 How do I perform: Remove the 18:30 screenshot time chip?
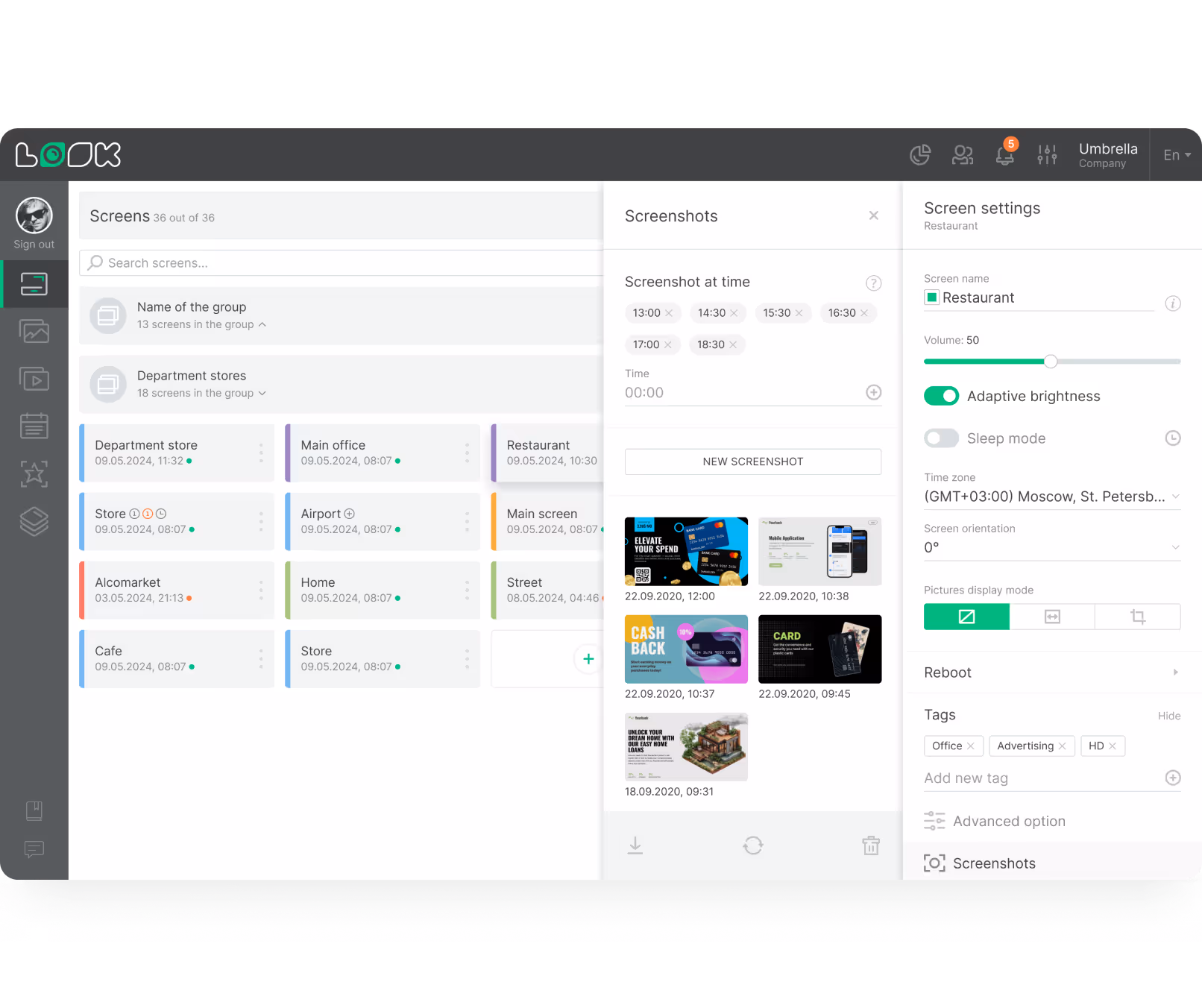pyautogui.click(x=733, y=344)
